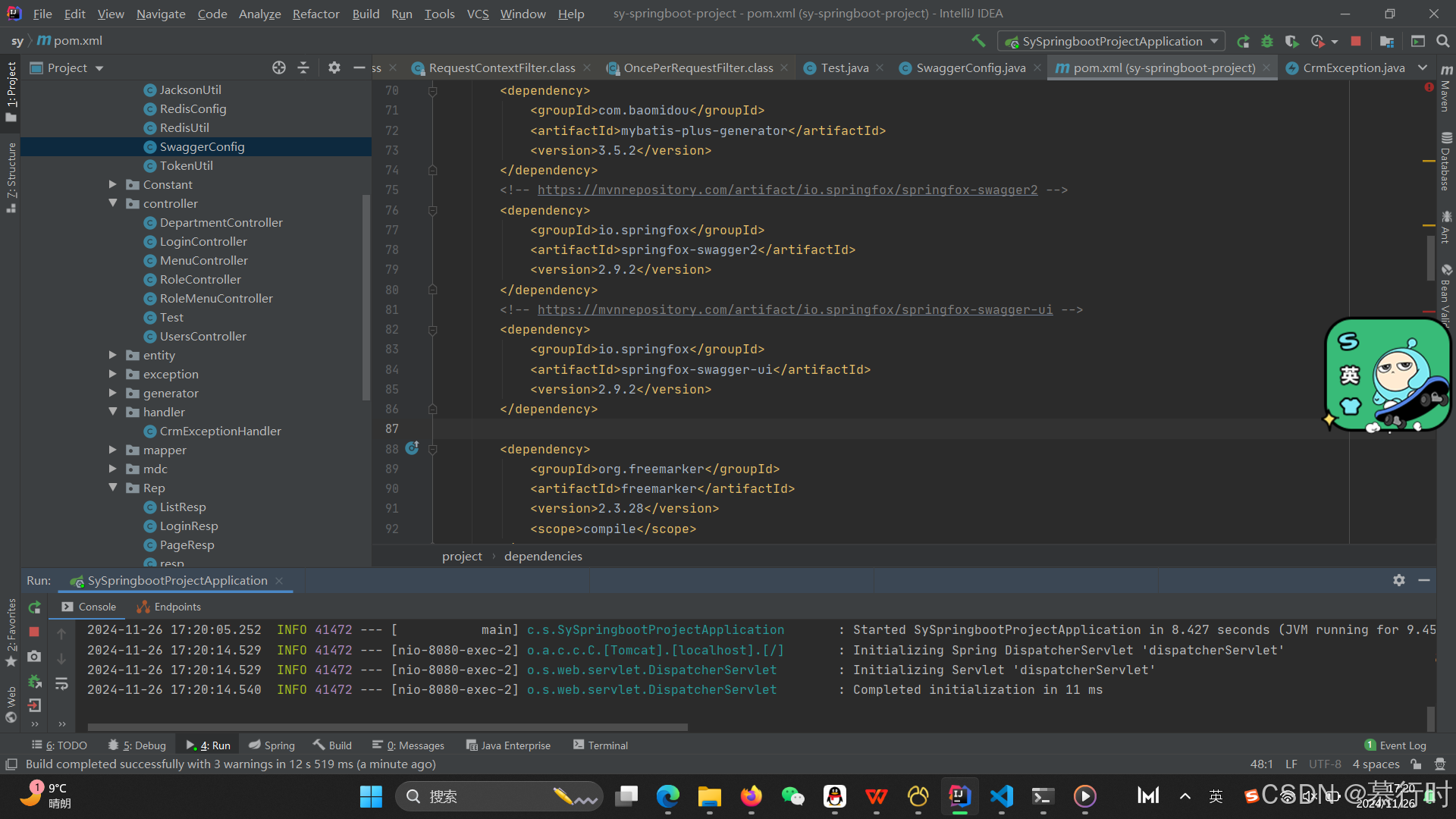Image resolution: width=1456 pixels, height=819 pixels.
Task: Run with coverage using the shield icon
Action: [1292, 40]
